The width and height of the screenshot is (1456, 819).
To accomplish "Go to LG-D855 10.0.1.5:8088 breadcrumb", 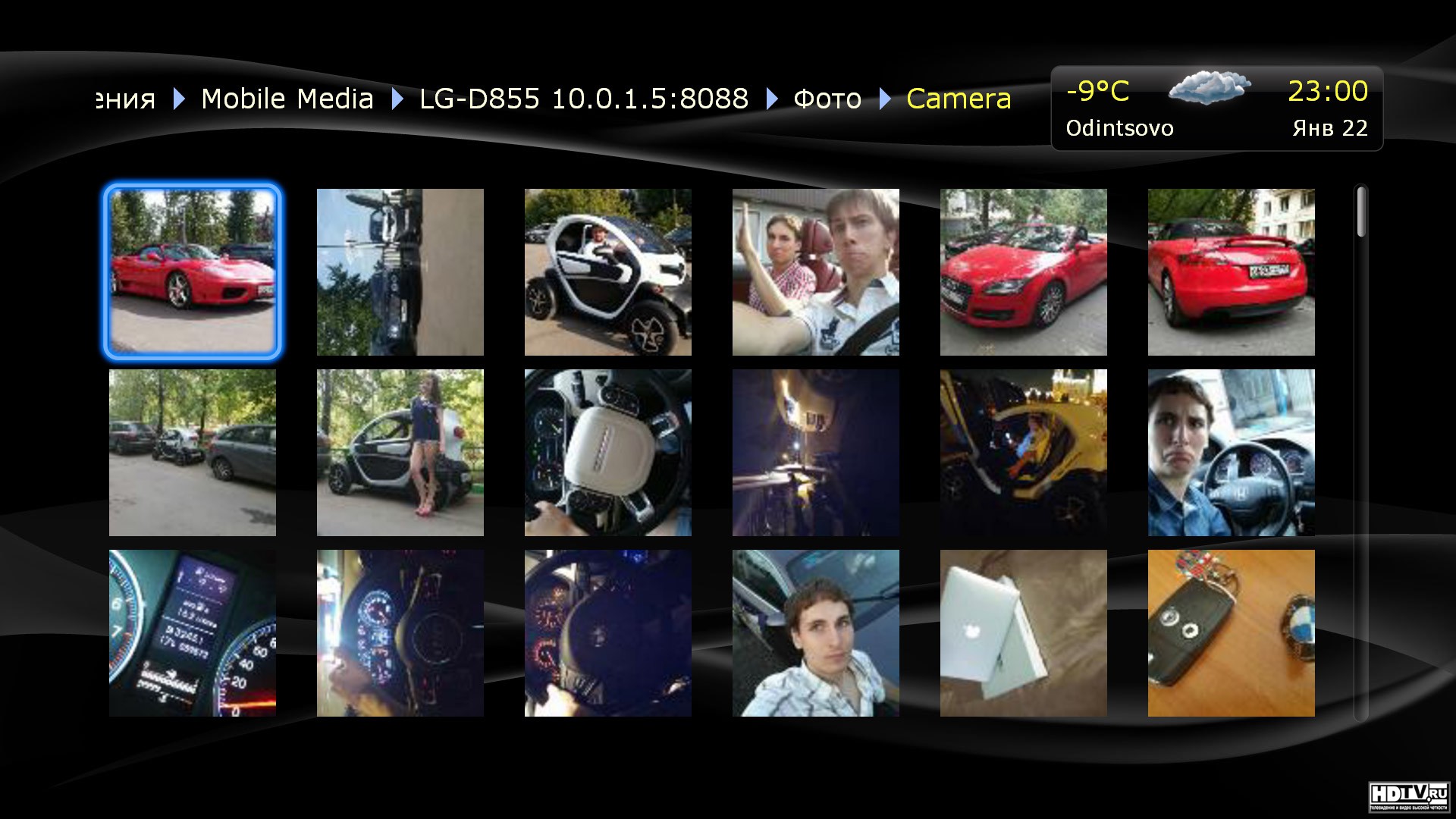I will click(584, 99).
